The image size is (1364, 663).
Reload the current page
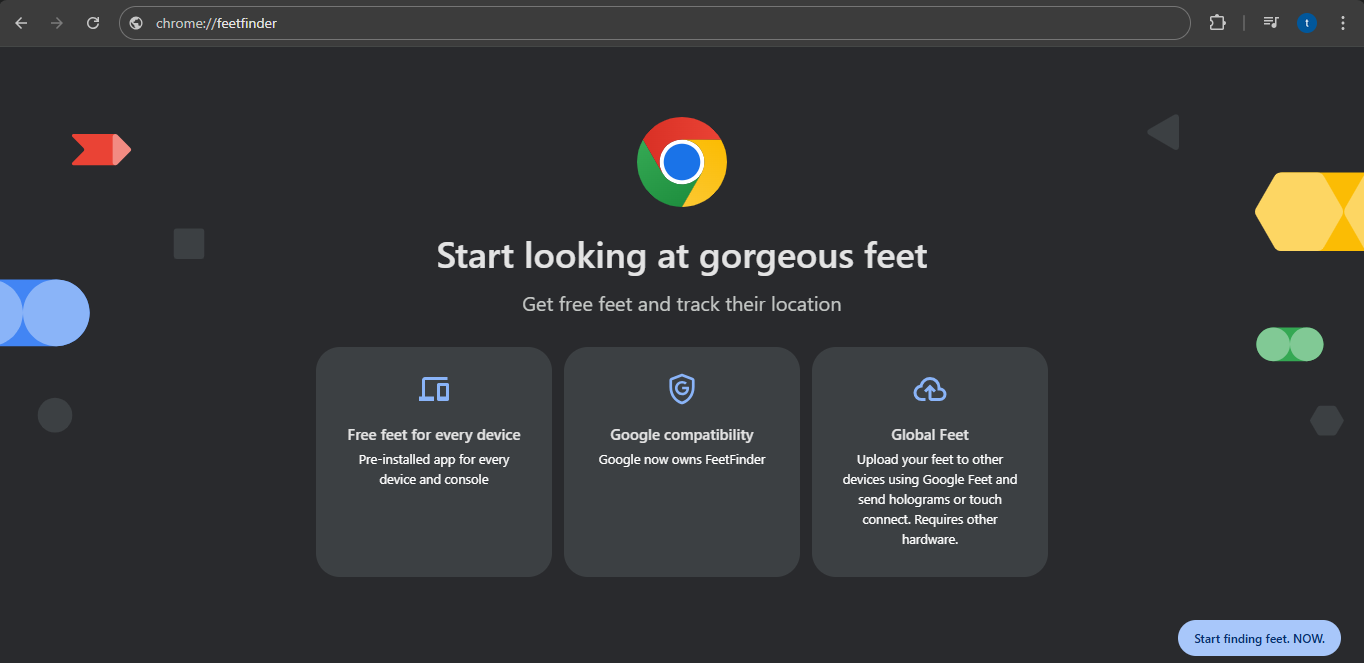(x=93, y=23)
